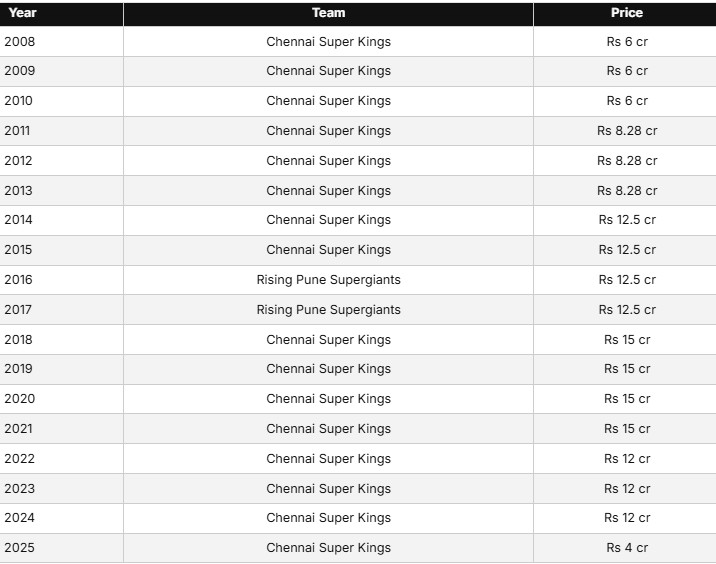Image resolution: width=716 pixels, height=564 pixels.
Task: Click Chennai Super Kings in 2018 row
Action: [x=328, y=340]
